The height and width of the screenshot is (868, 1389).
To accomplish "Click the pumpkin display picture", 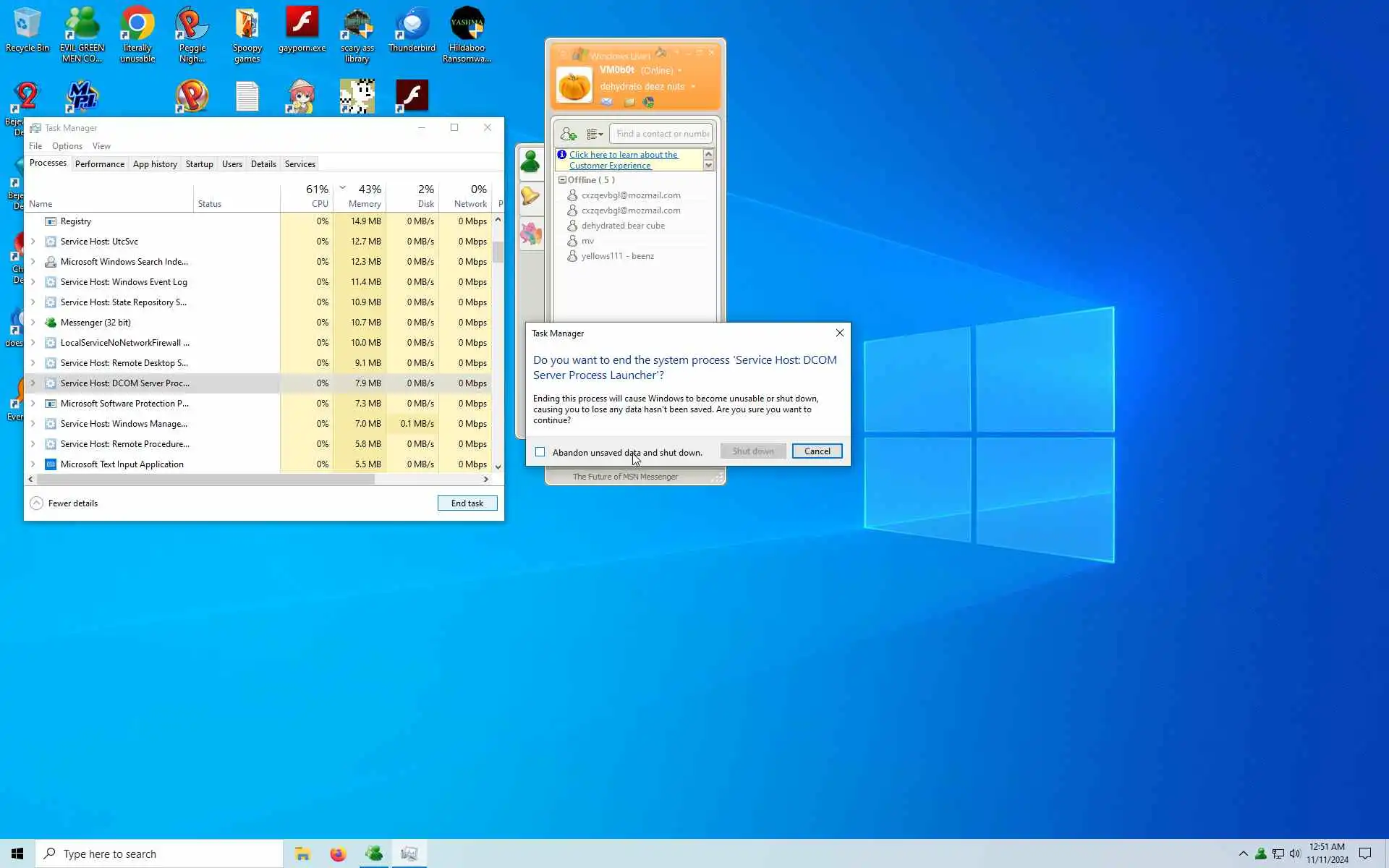I will 574,85.
